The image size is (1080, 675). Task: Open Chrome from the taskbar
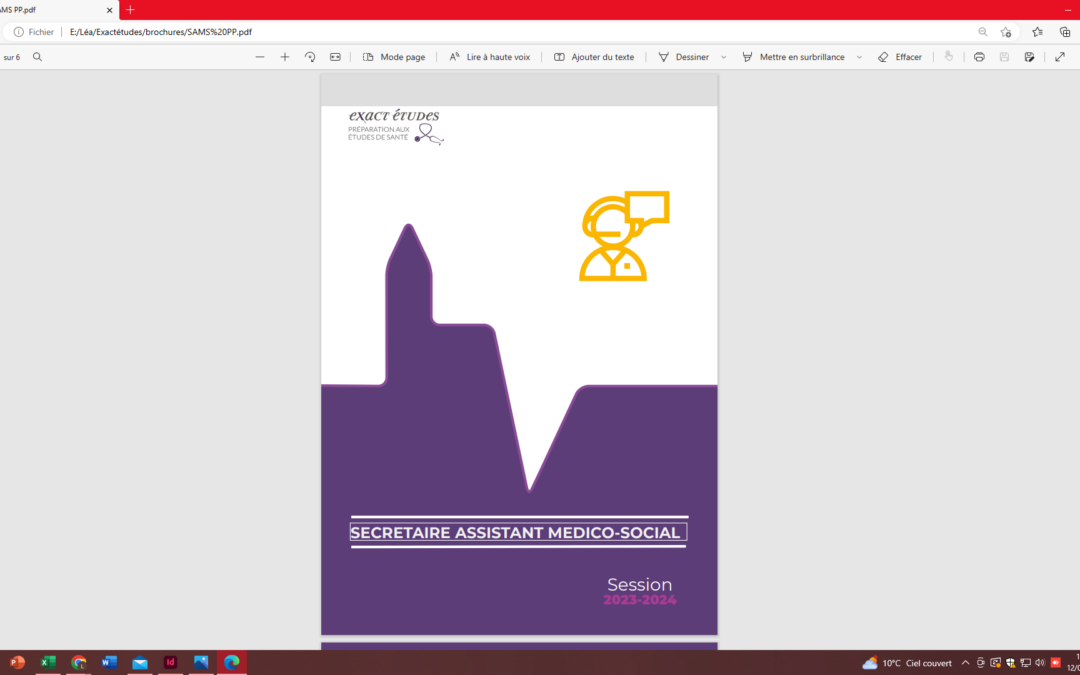coord(79,663)
